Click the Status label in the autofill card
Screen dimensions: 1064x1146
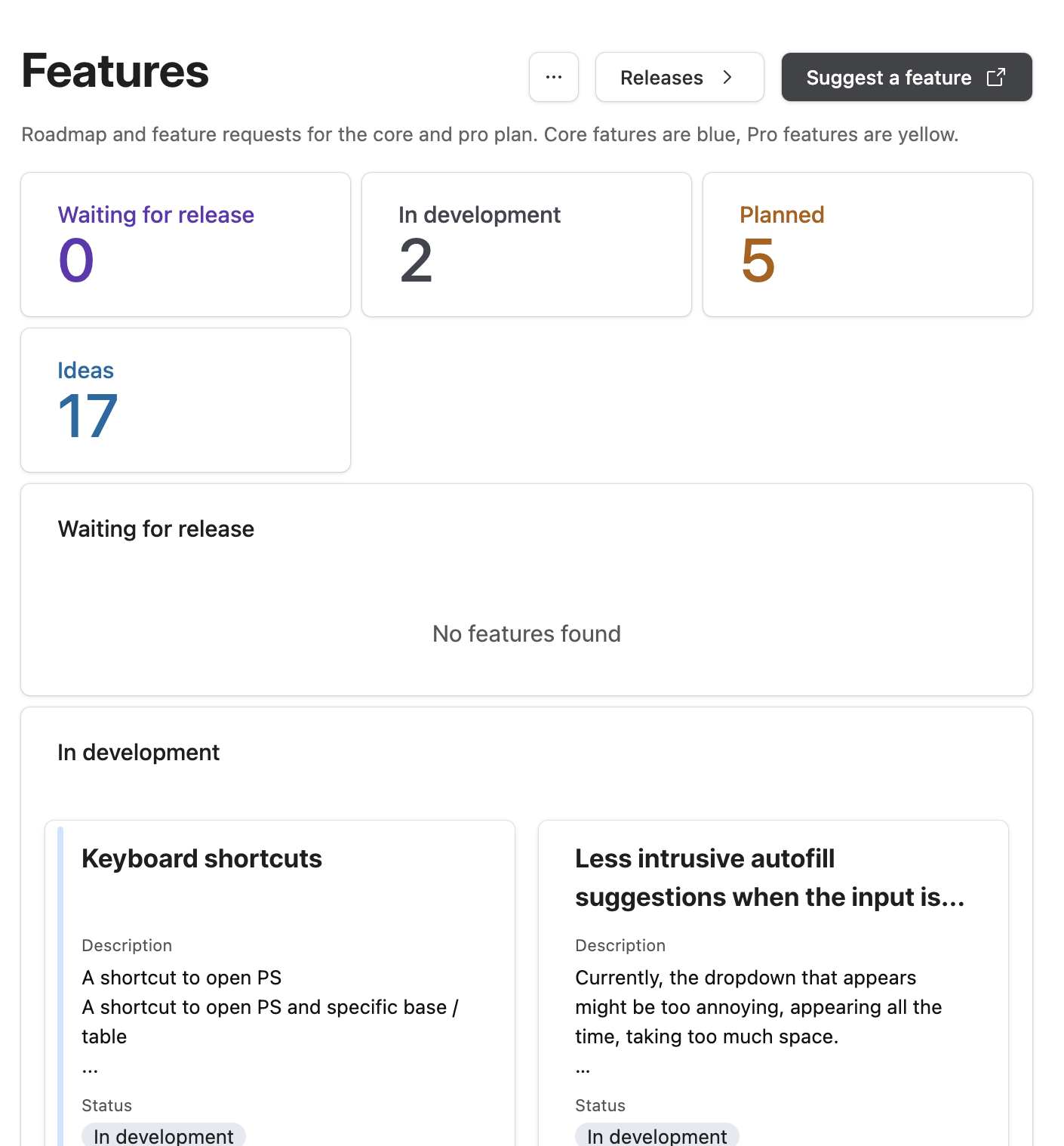[600, 1105]
